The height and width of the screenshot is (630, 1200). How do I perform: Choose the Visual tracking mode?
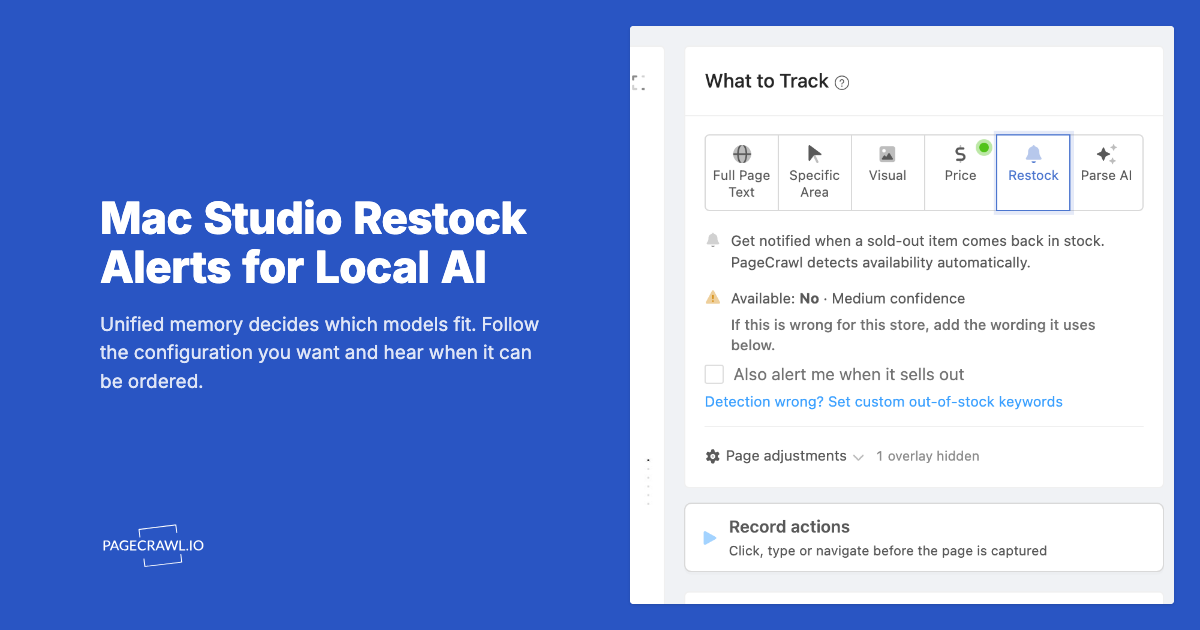(888, 173)
